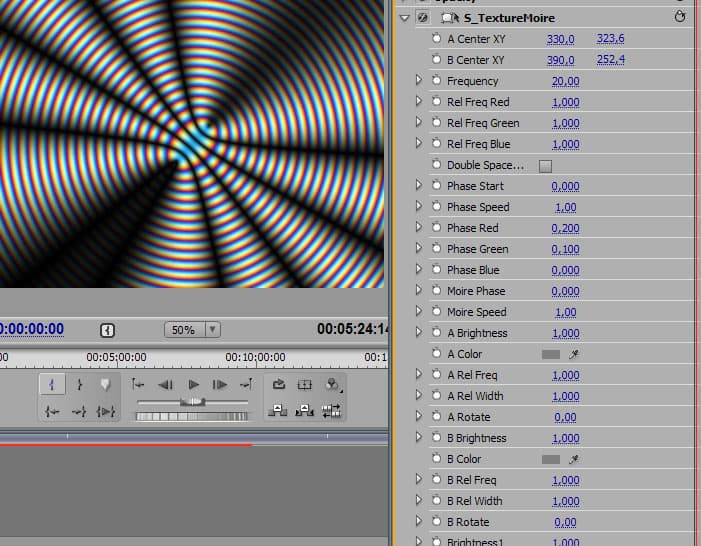The height and width of the screenshot is (546, 701).
Task: Expand the Rel Freq Blue property
Action: click(x=418, y=144)
